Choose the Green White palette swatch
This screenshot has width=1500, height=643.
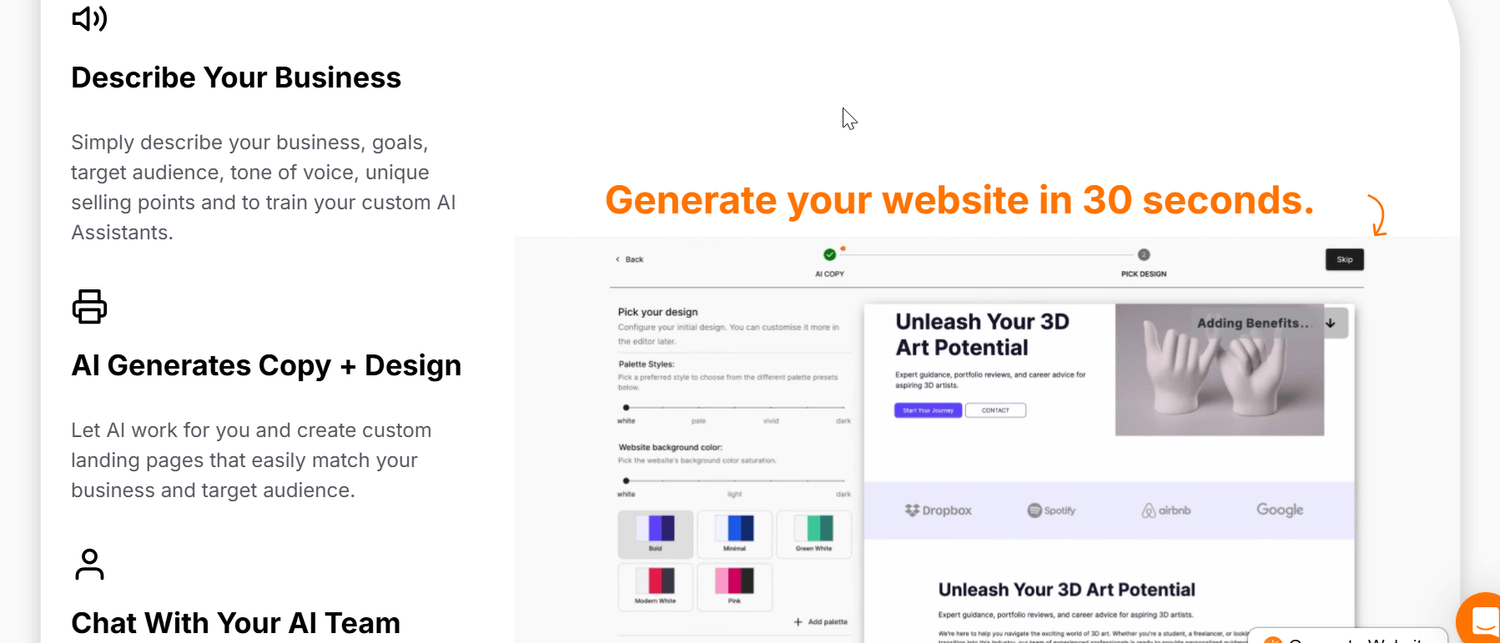(x=814, y=534)
